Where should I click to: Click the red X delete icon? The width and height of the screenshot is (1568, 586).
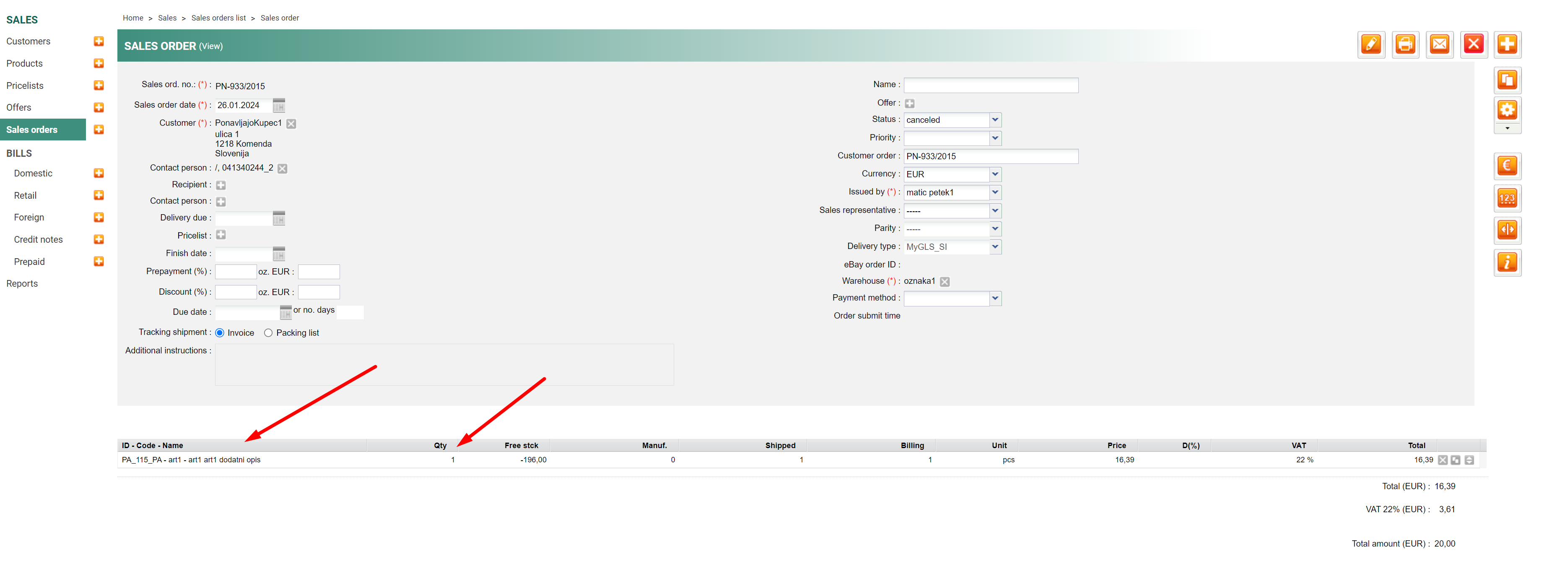point(1473,44)
